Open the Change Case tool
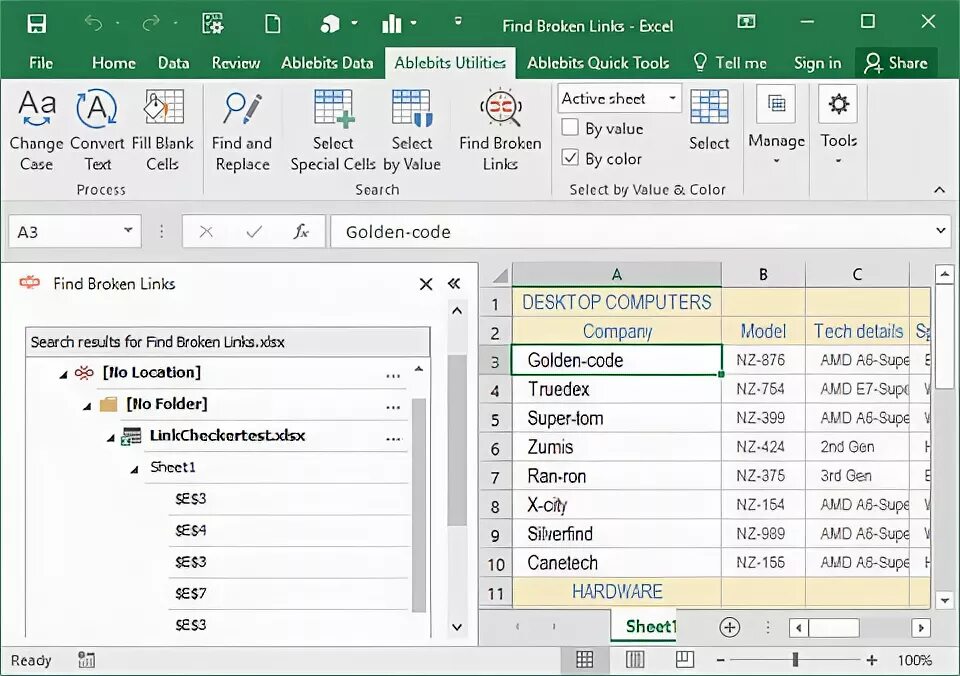The image size is (960, 676). tap(37, 130)
